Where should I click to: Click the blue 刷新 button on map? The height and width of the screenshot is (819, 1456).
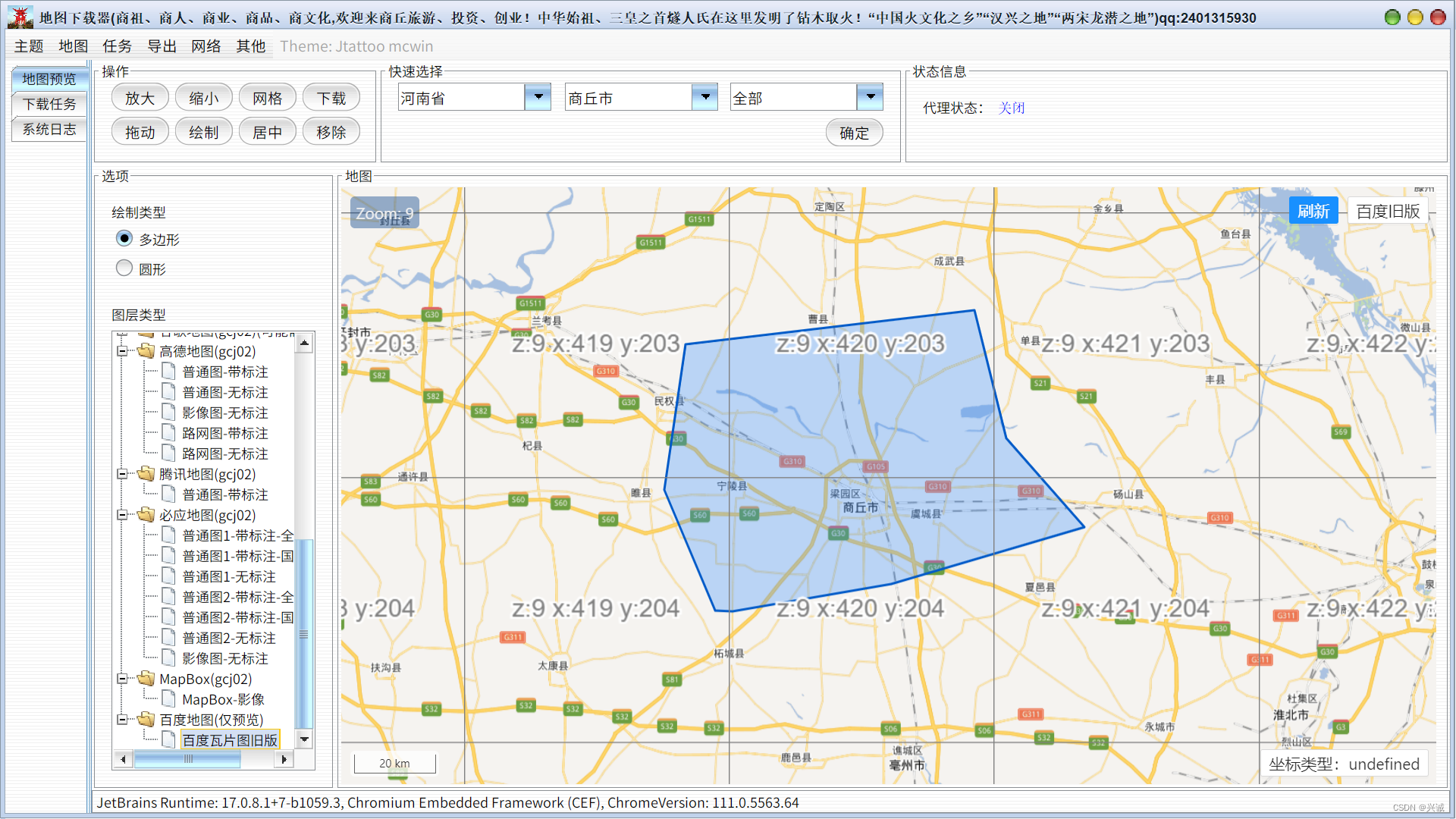point(1313,211)
